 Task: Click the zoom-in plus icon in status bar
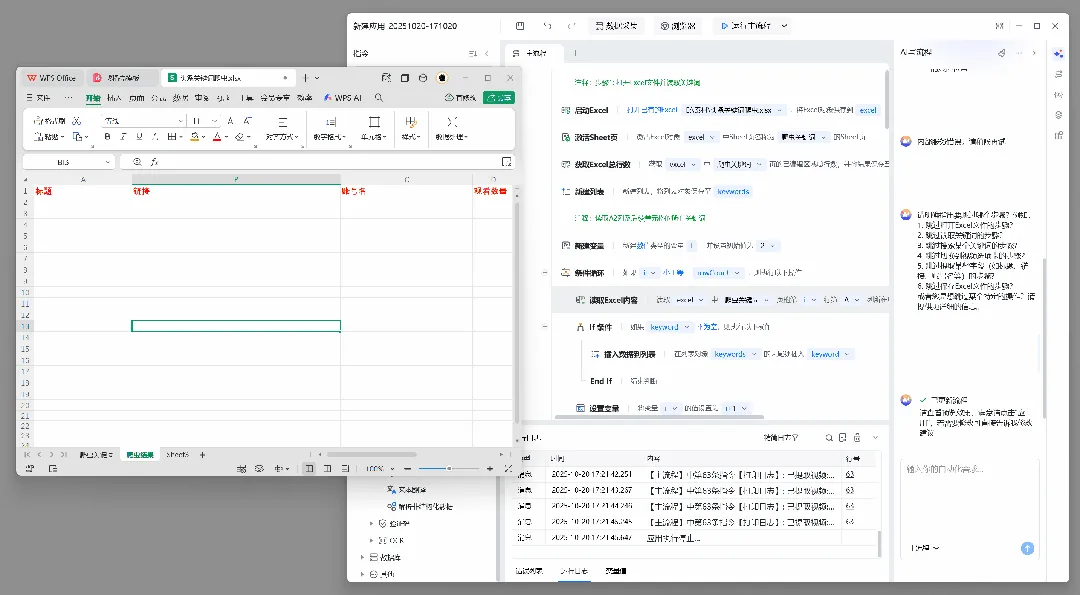click(490, 468)
